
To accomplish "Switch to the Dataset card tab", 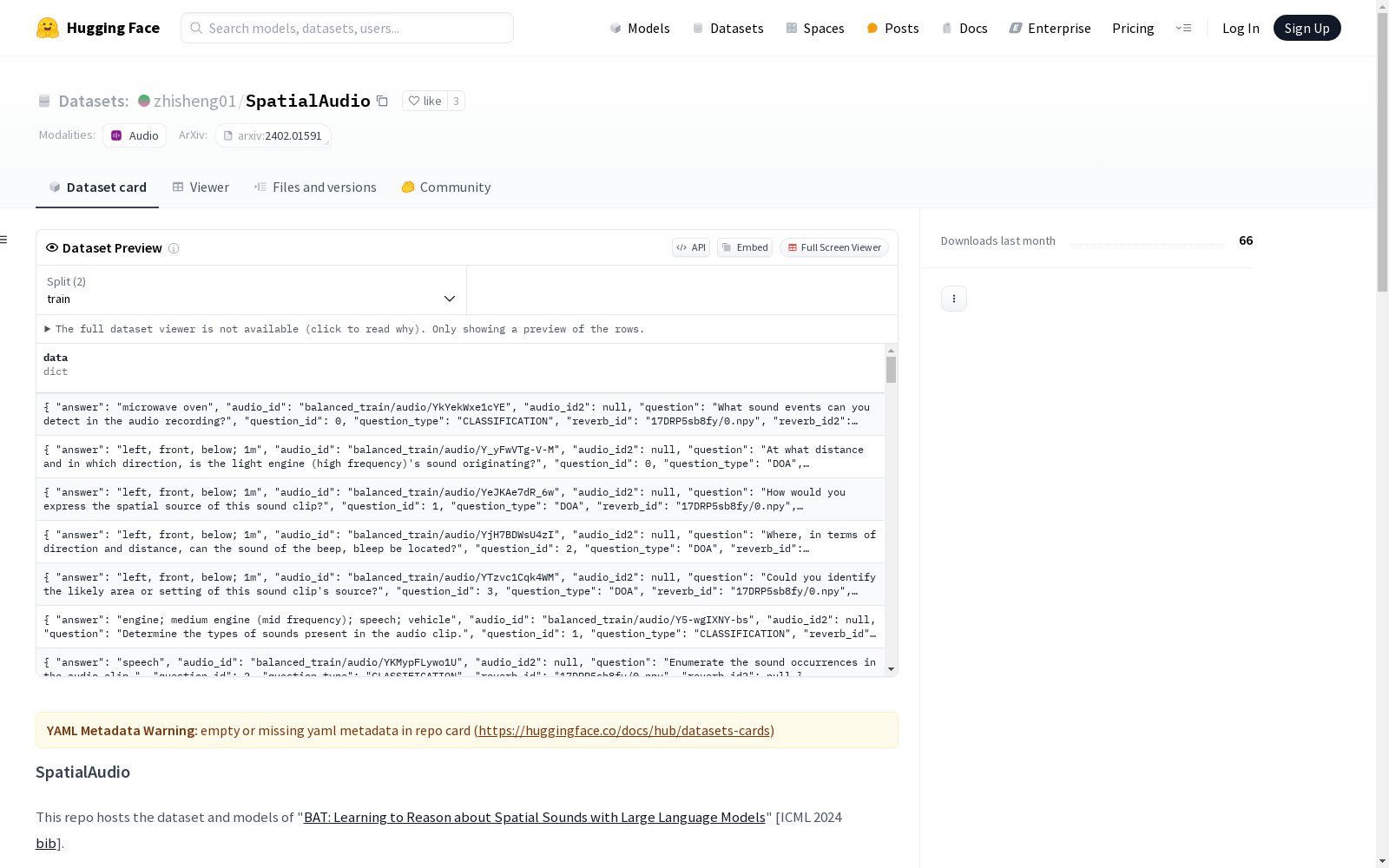I will pos(97,187).
